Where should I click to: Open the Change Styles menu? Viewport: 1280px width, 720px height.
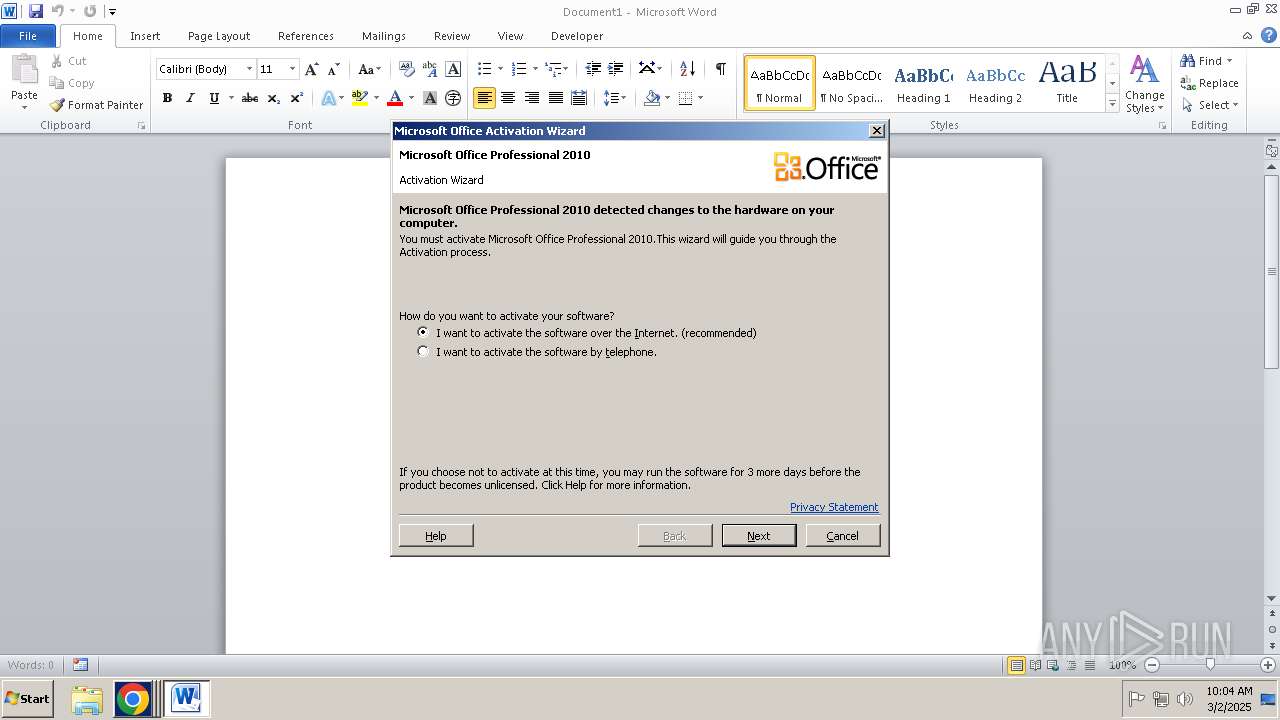pyautogui.click(x=1144, y=84)
